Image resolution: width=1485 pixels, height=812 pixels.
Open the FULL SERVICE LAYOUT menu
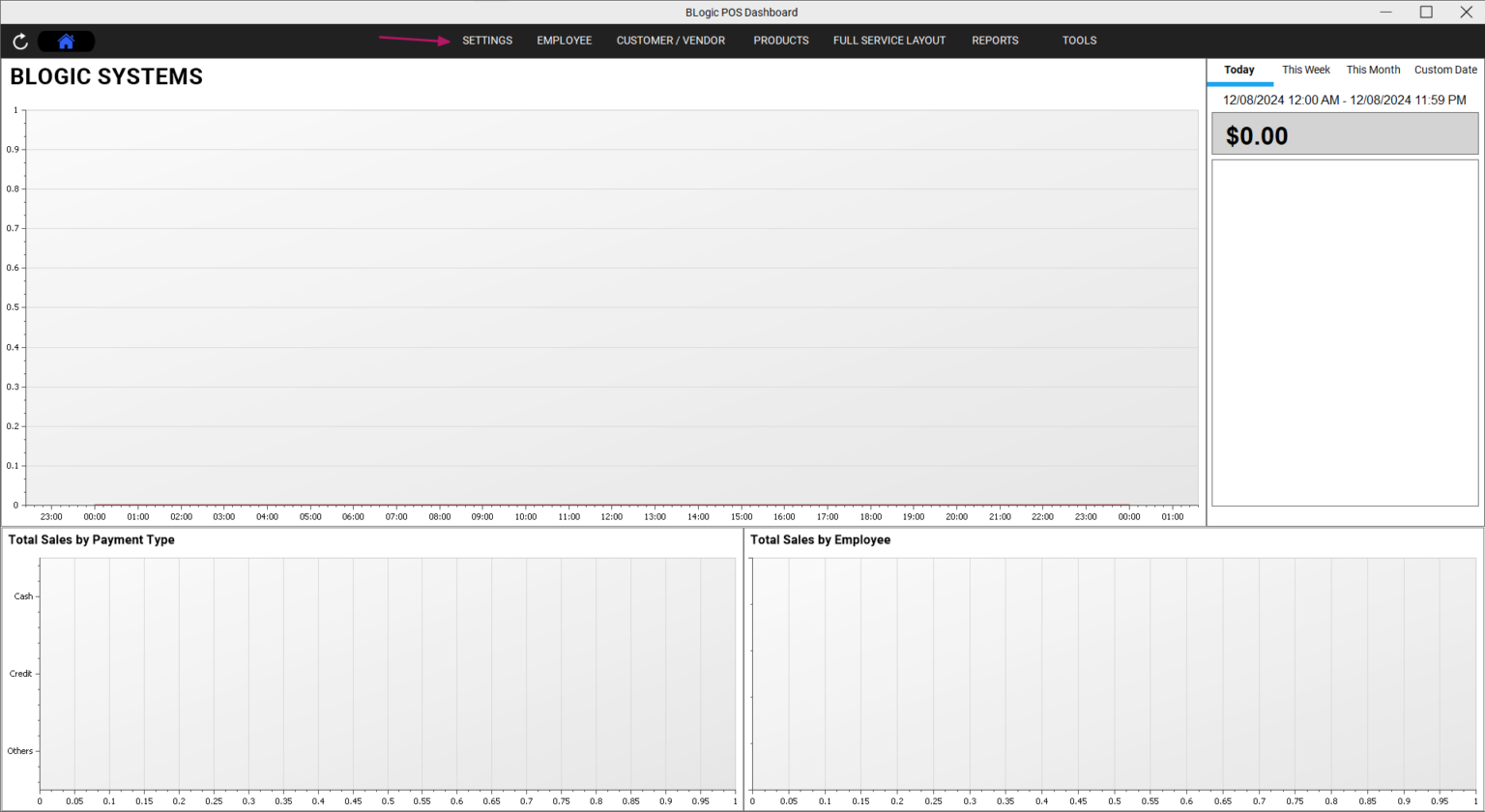pos(889,41)
